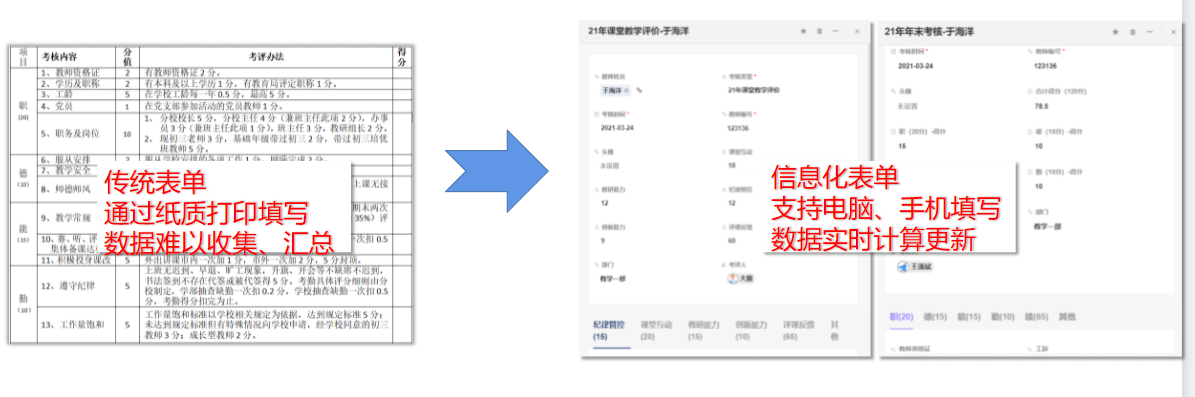Remove the 于海洋 tag via its x
The height and width of the screenshot is (397, 1195).
click(626, 90)
